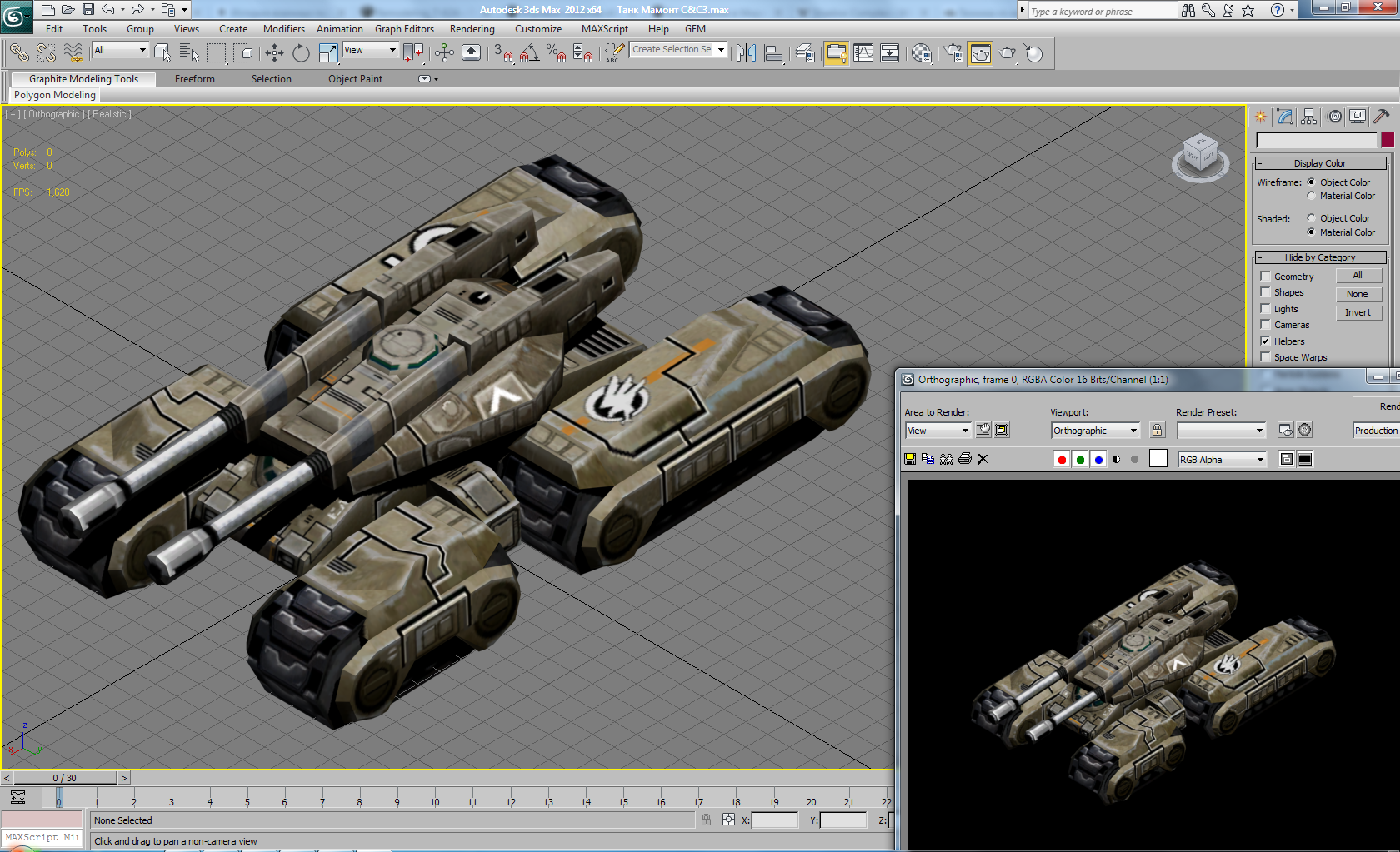
Task: Click the Select and Link tool
Action: (x=18, y=53)
